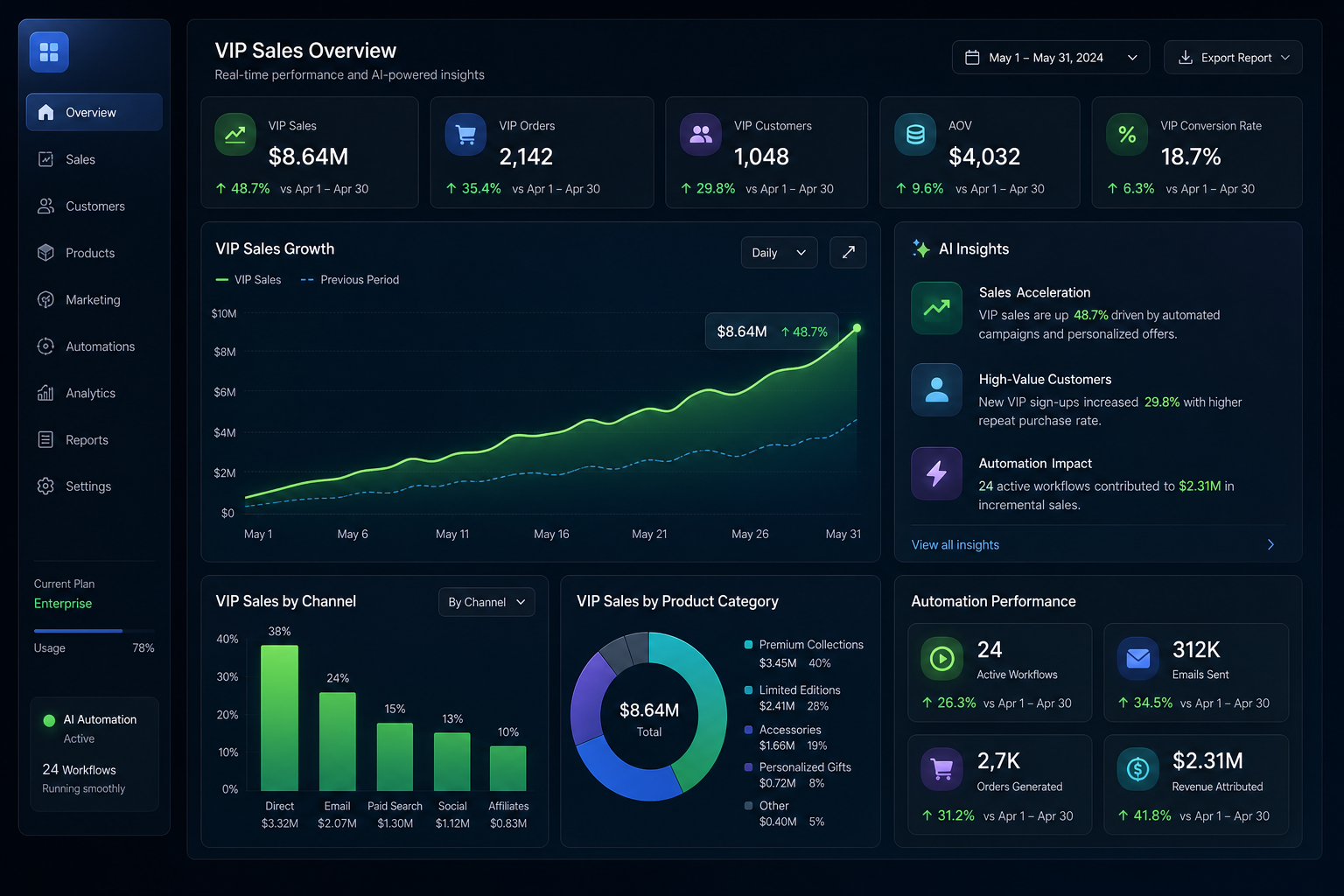The height and width of the screenshot is (896, 1344).
Task: Click the $8.64M chart tooltip
Action: pyautogui.click(x=772, y=332)
